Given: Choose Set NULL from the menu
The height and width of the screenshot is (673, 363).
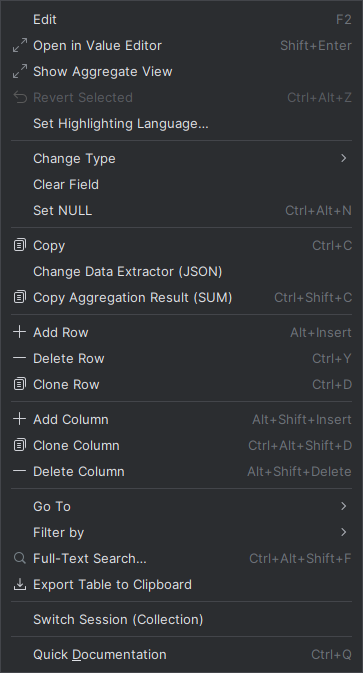Looking at the screenshot, I should [182, 210].
